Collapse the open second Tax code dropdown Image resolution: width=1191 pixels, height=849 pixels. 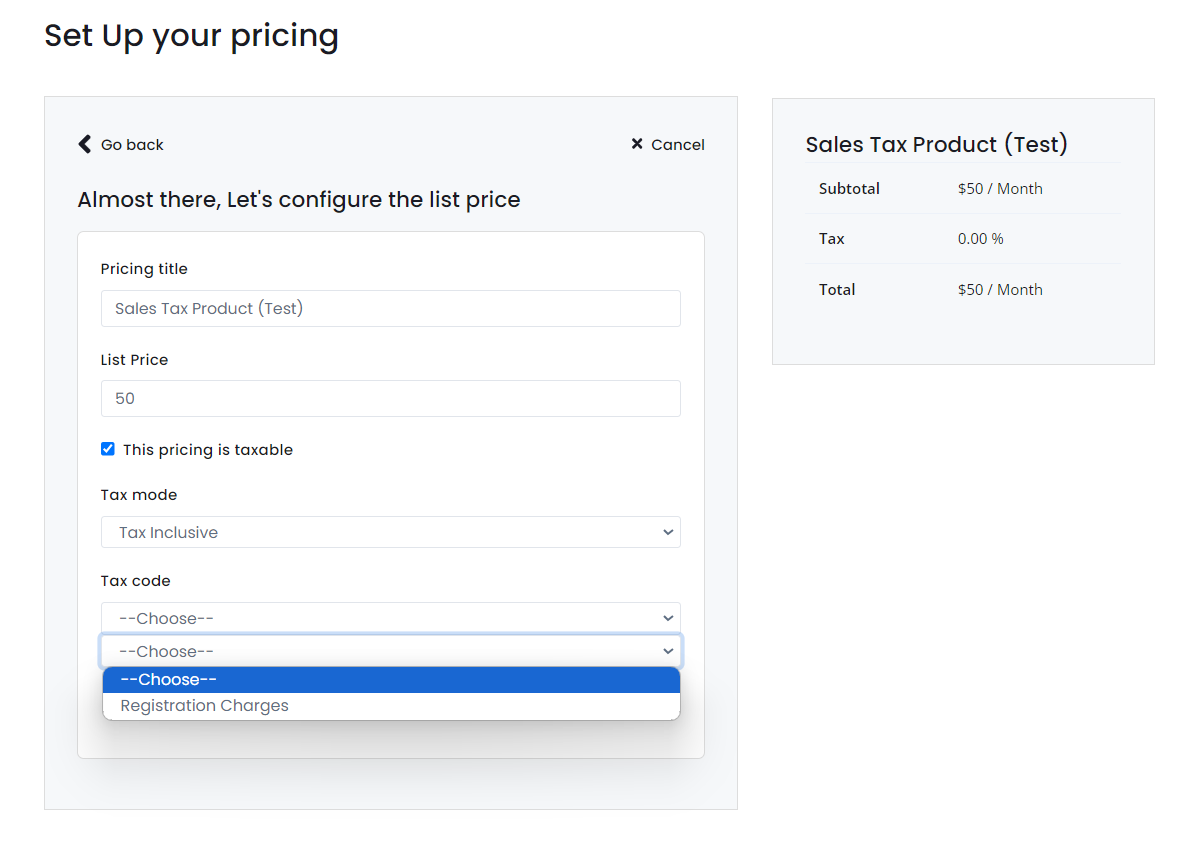[390, 651]
